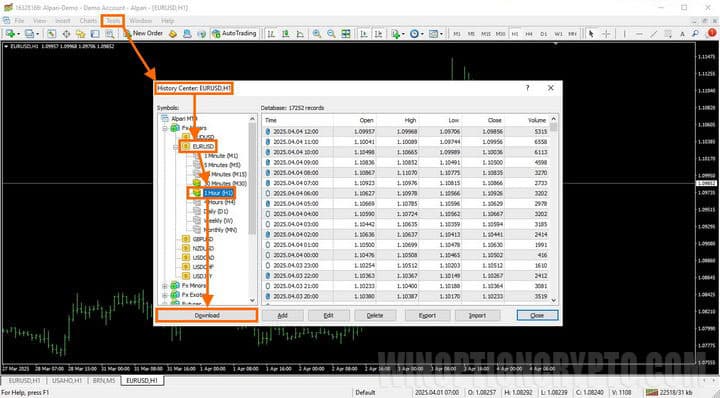The image size is (720, 398).
Task: Click the Download button
Action: click(x=207, y=315)
